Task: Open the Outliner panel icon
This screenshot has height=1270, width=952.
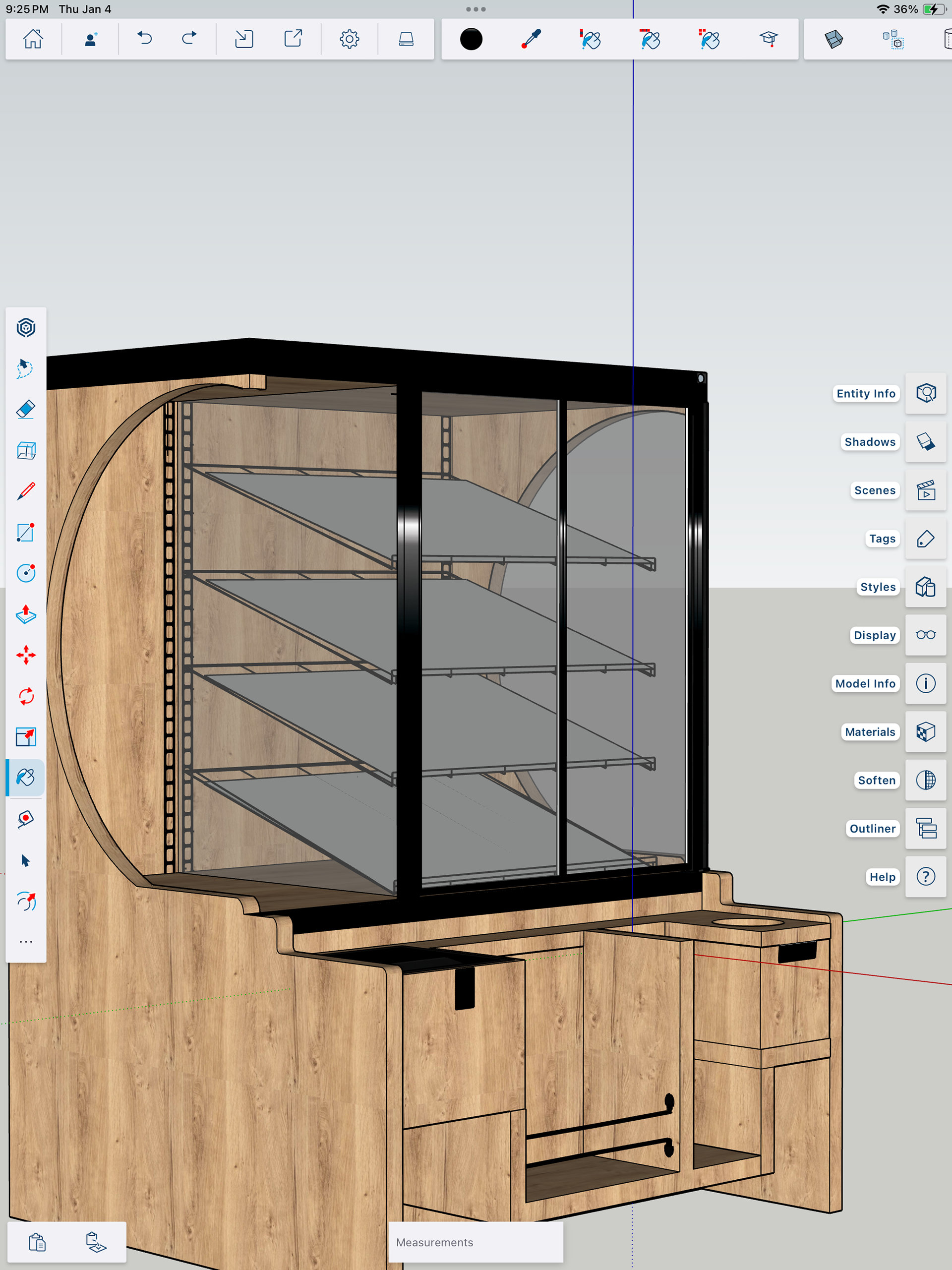Action: coord(926,829)
